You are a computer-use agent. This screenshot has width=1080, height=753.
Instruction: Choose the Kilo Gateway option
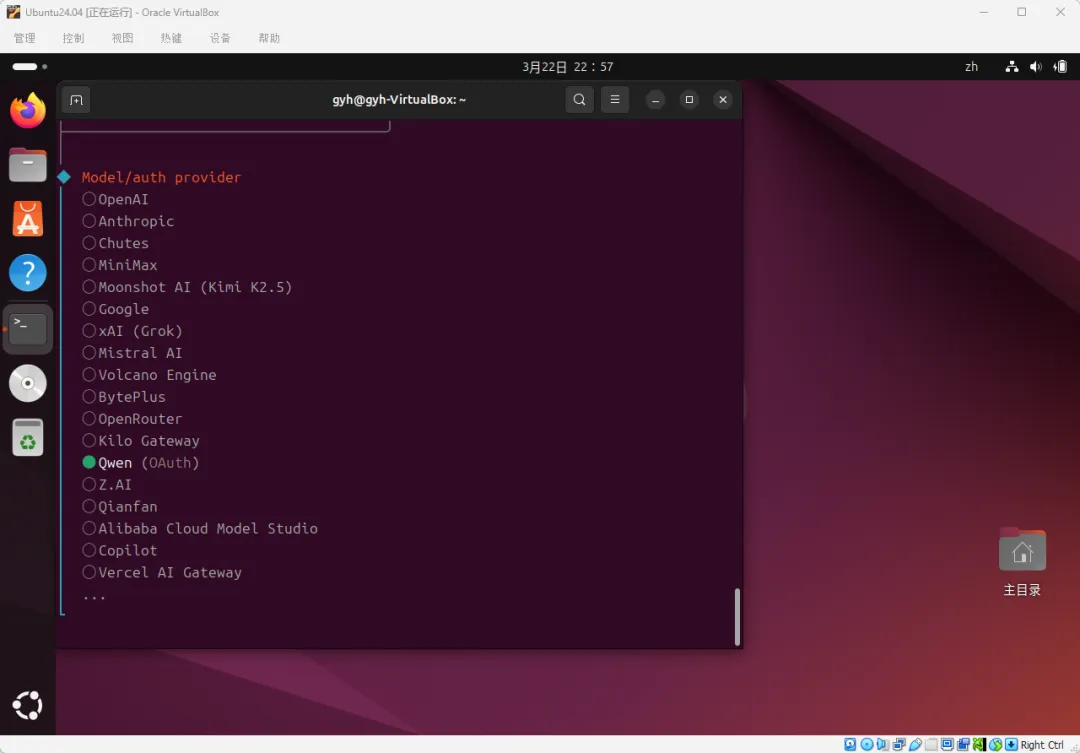141,441
